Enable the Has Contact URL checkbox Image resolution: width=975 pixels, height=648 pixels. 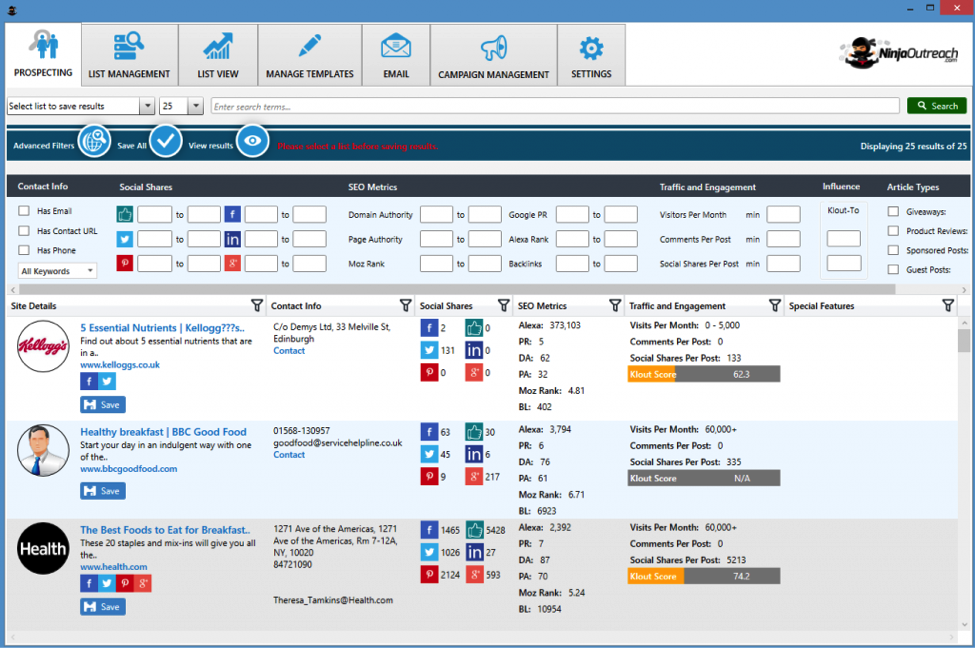tap(24, 231)
